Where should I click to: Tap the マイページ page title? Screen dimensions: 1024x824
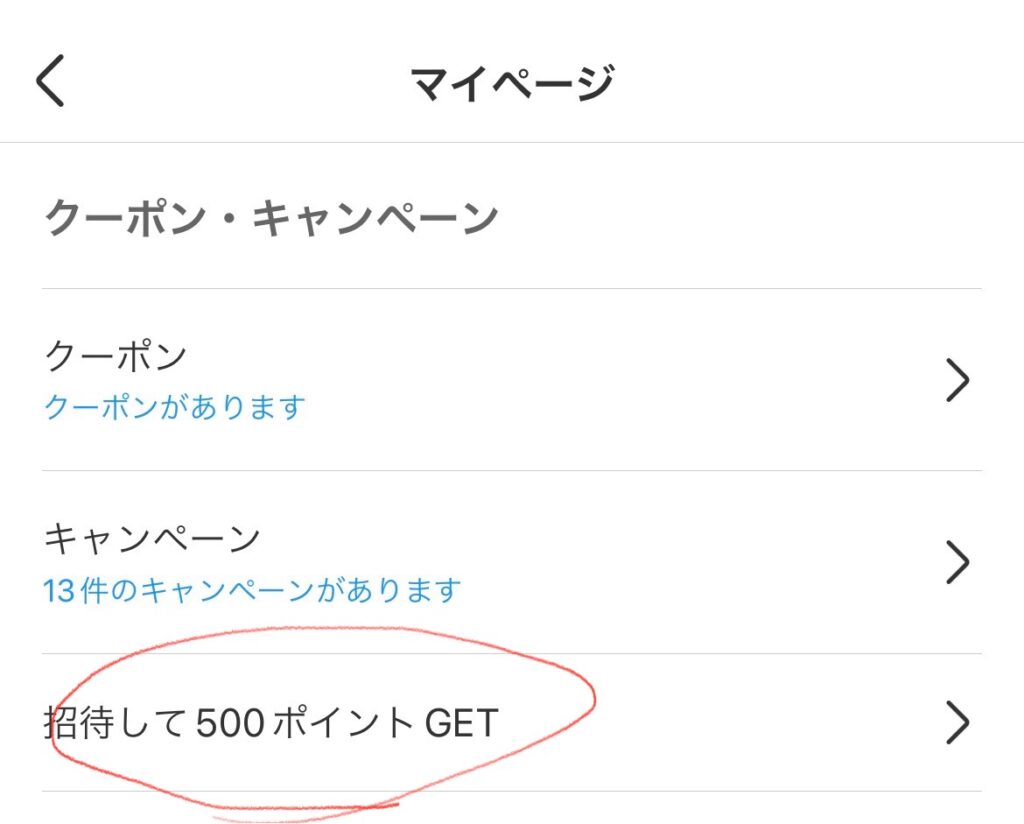tap(512, 83)
